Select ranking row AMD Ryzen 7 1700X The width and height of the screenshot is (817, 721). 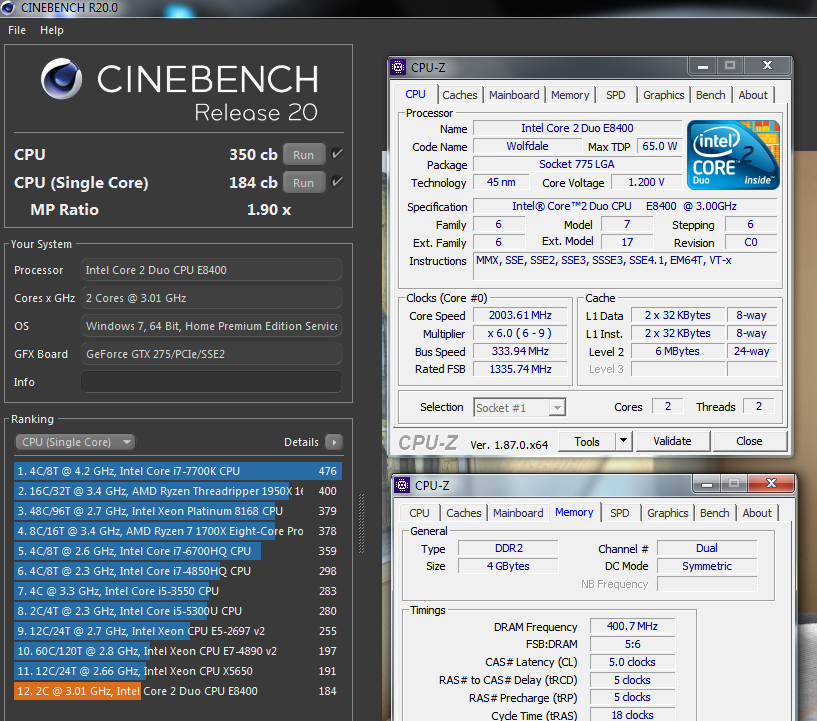point(178,531)
